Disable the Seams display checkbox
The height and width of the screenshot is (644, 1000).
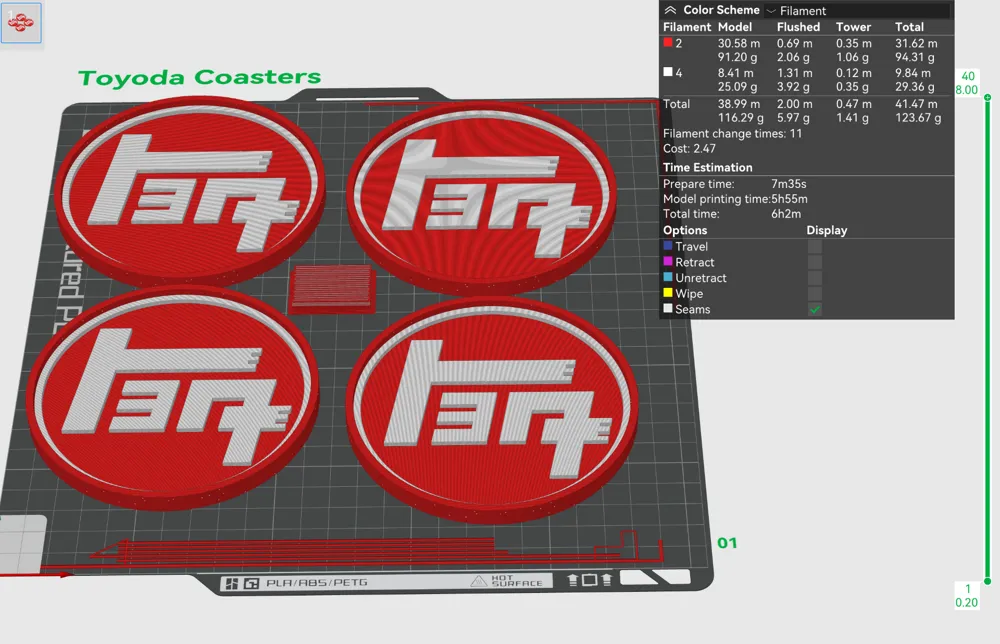[814, 309]
